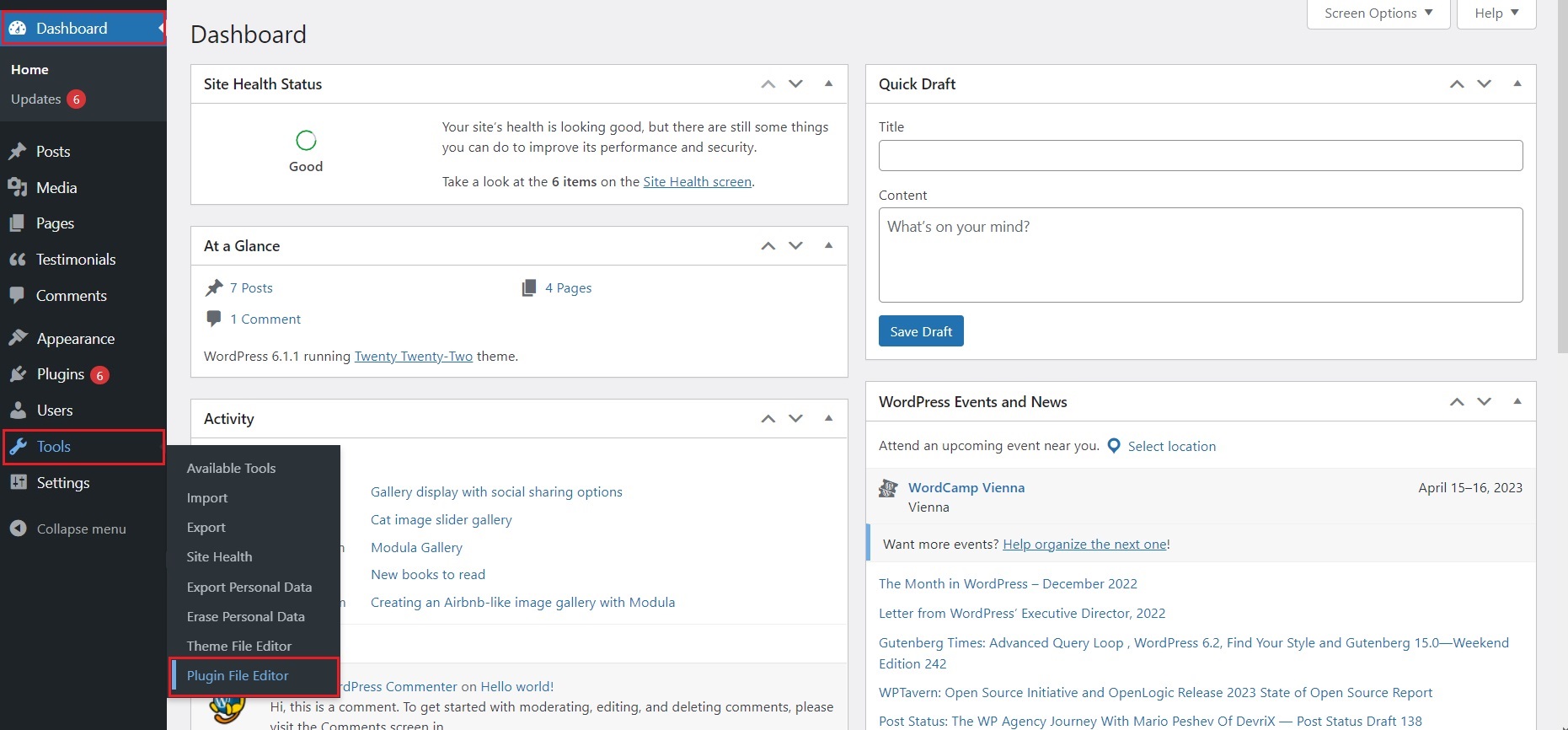Click the Dashboard gauge icon in sidebar

[18, 28]
